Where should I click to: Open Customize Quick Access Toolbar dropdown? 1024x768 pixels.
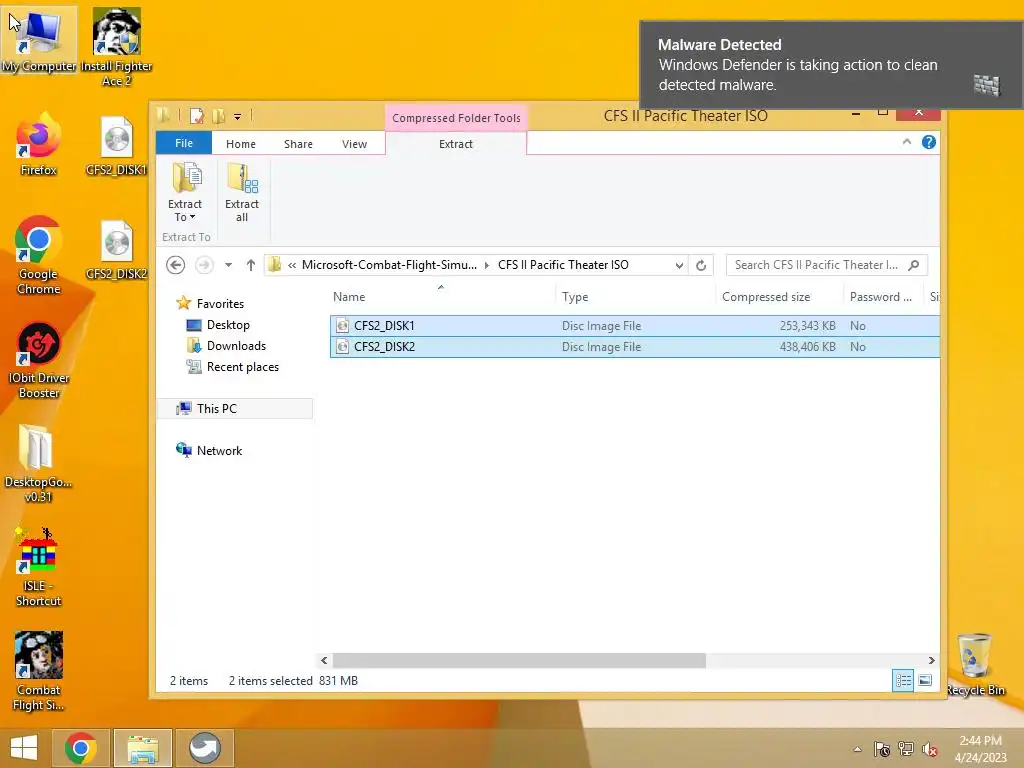pos(238,117)
